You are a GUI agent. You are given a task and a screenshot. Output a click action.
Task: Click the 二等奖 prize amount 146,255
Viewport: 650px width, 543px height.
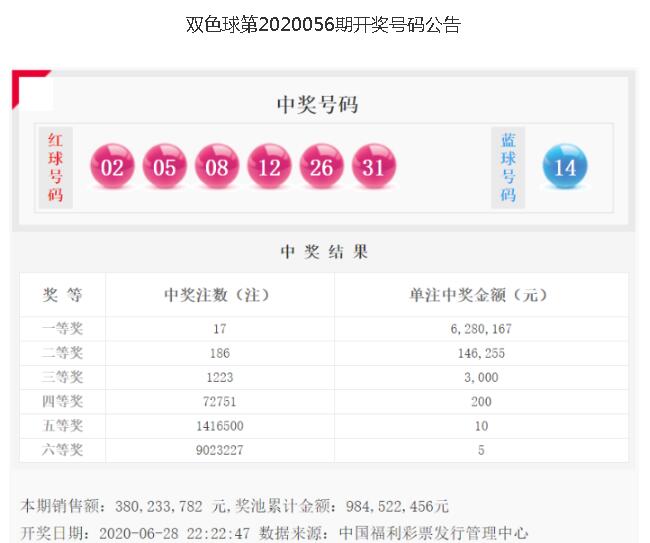point(480,353)
